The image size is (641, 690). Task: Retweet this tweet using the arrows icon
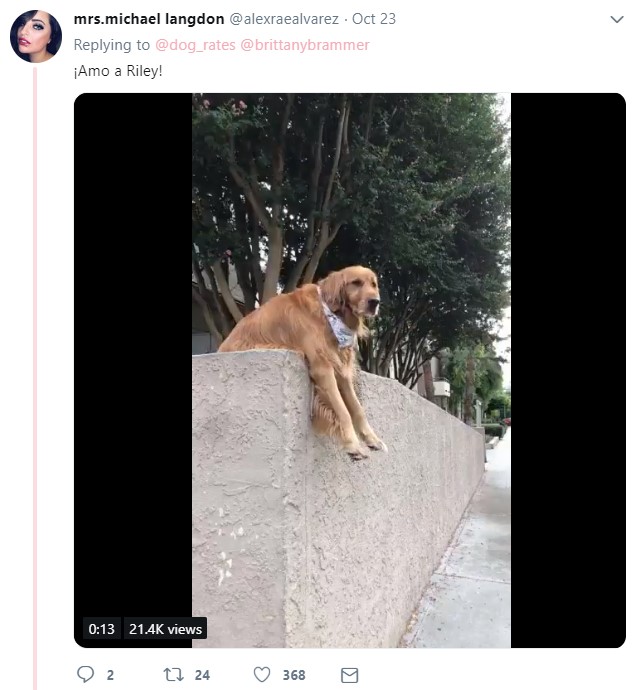(173, 675)
